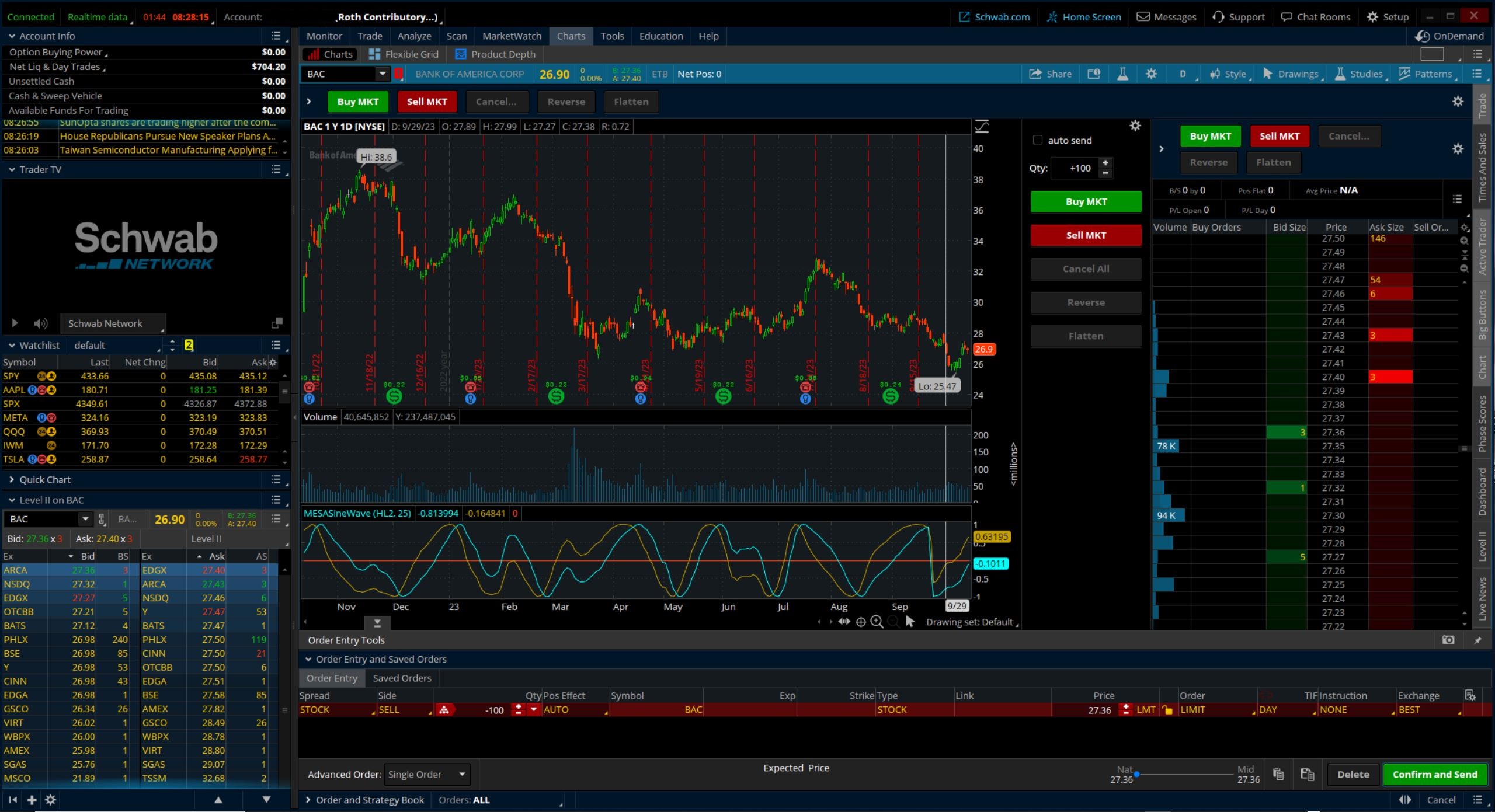Click the red symbol link indicator next to BAC

coord(398,74)
